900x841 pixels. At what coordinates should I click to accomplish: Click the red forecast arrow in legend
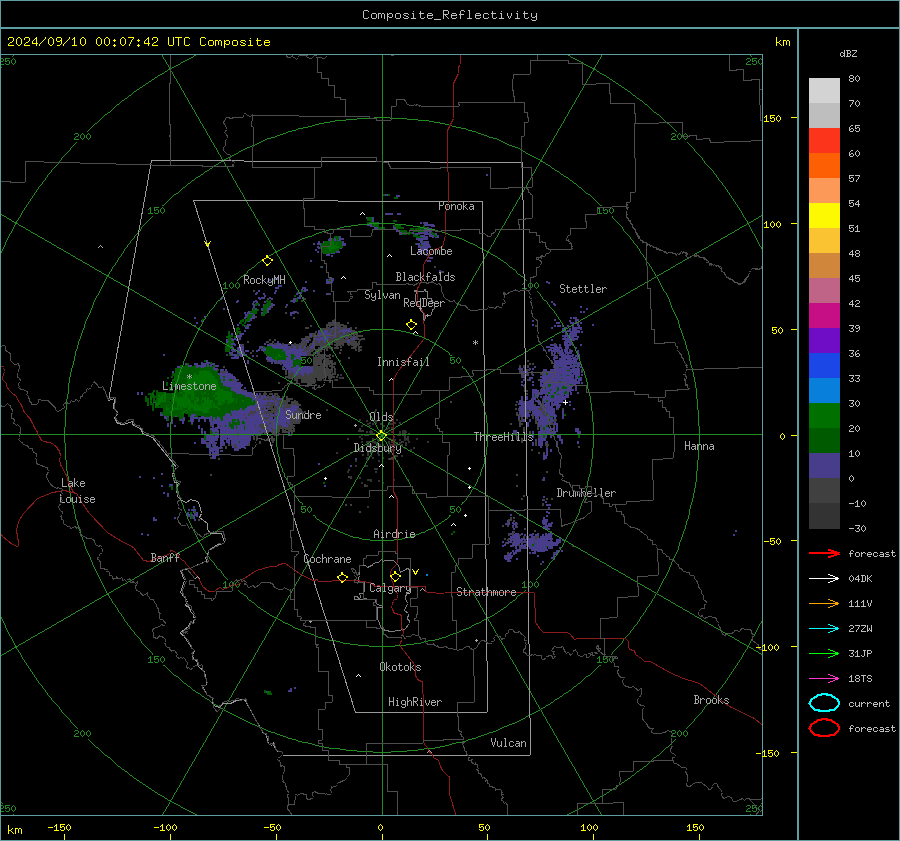(x=824, y=553)
